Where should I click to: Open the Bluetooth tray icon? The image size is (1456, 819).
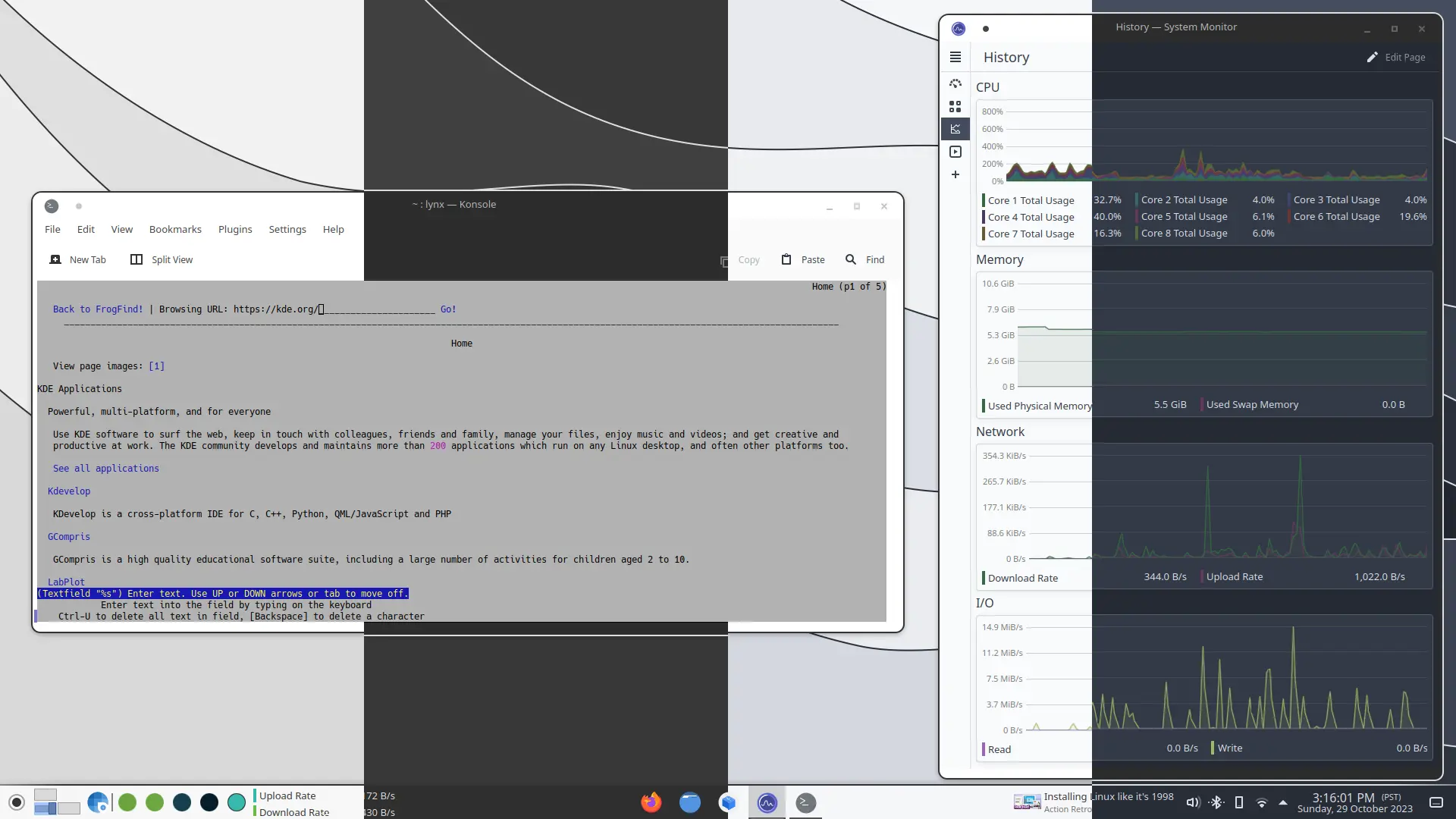[1216, 802]
